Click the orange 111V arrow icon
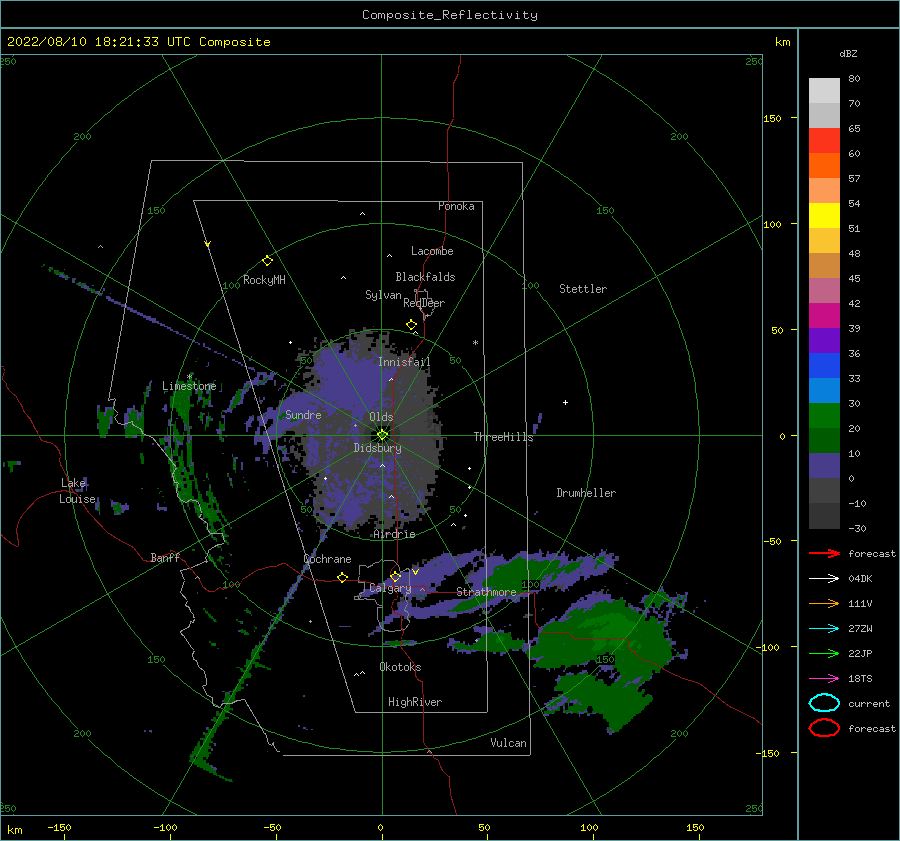 824,603
